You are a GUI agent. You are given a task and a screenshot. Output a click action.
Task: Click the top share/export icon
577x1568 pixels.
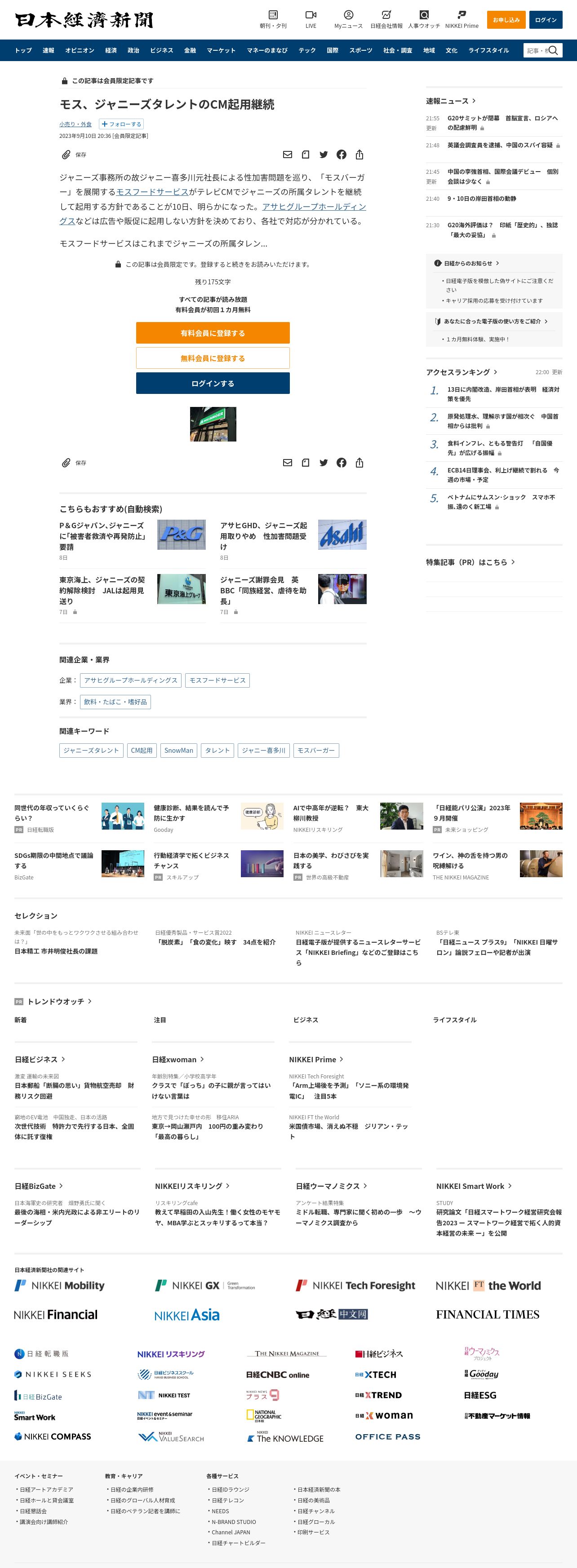coord(360,155)
